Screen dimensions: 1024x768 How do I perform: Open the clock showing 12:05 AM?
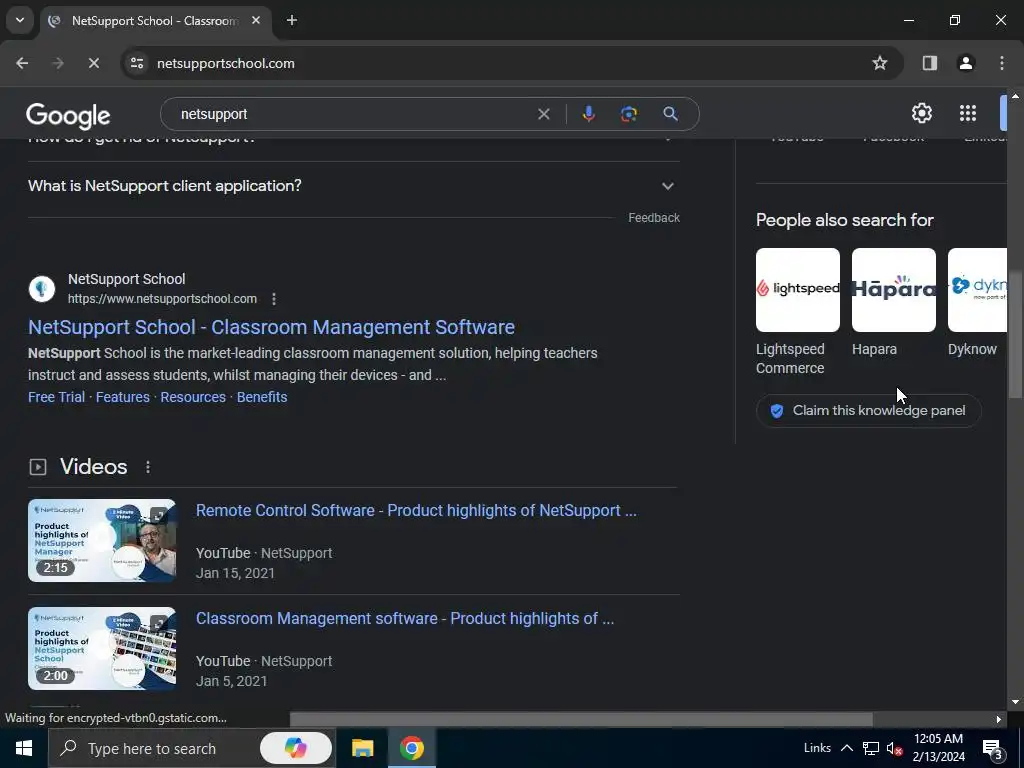tap(938, 748)
